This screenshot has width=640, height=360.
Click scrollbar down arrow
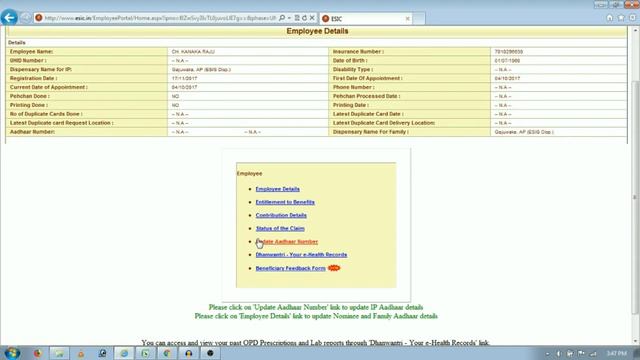pyautogui.click(x=636, y=341)
